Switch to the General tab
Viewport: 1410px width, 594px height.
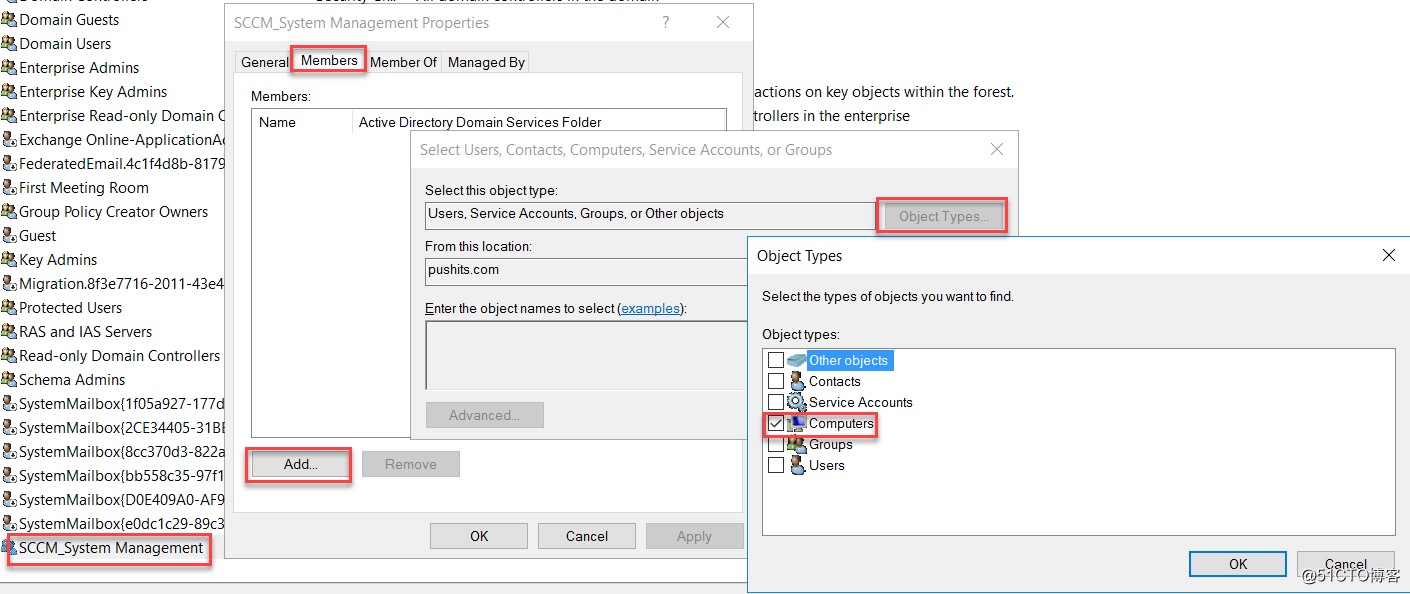coord(264,62)
